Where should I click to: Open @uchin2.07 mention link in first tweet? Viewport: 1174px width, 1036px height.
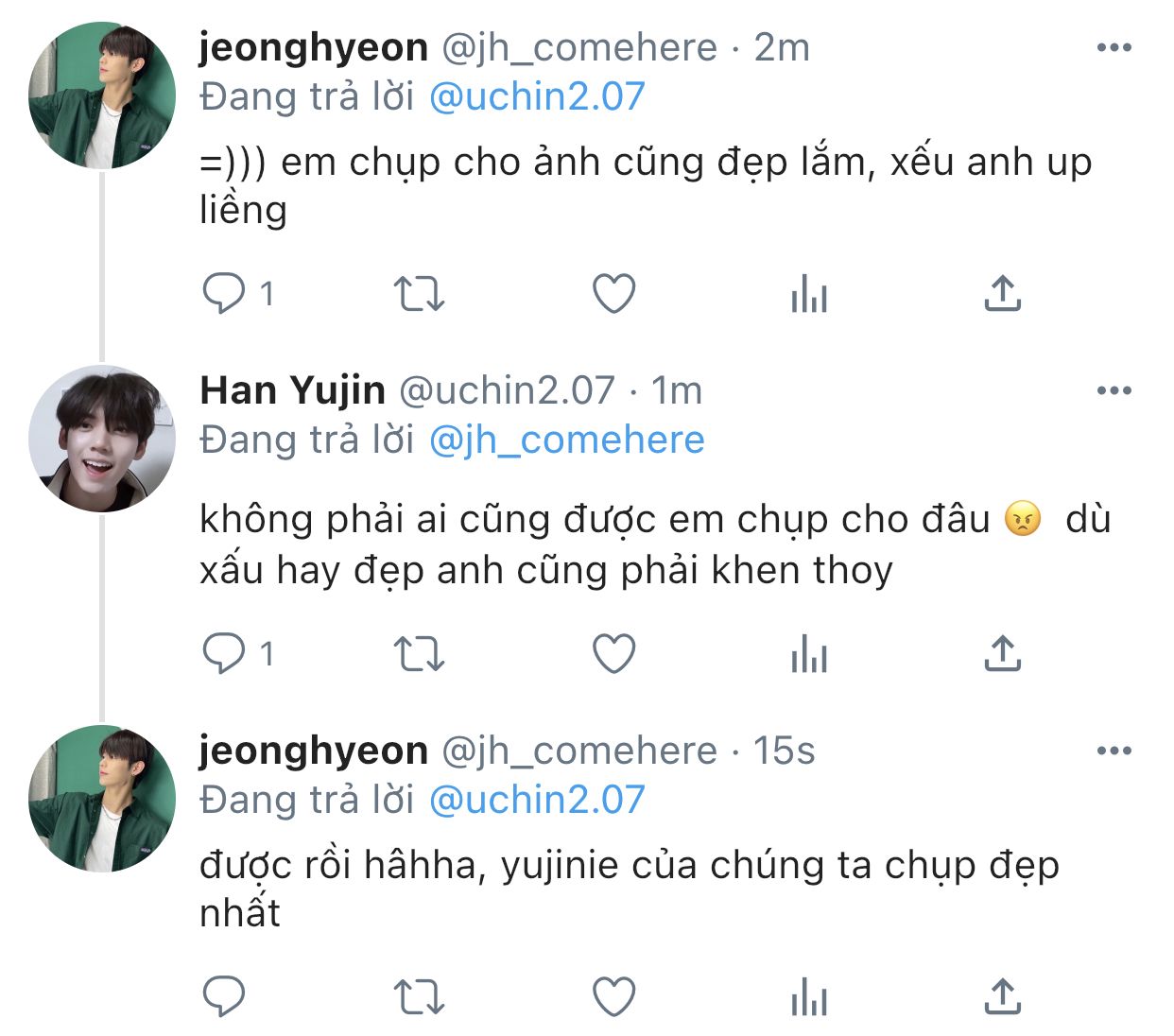[x=537, y=96]
